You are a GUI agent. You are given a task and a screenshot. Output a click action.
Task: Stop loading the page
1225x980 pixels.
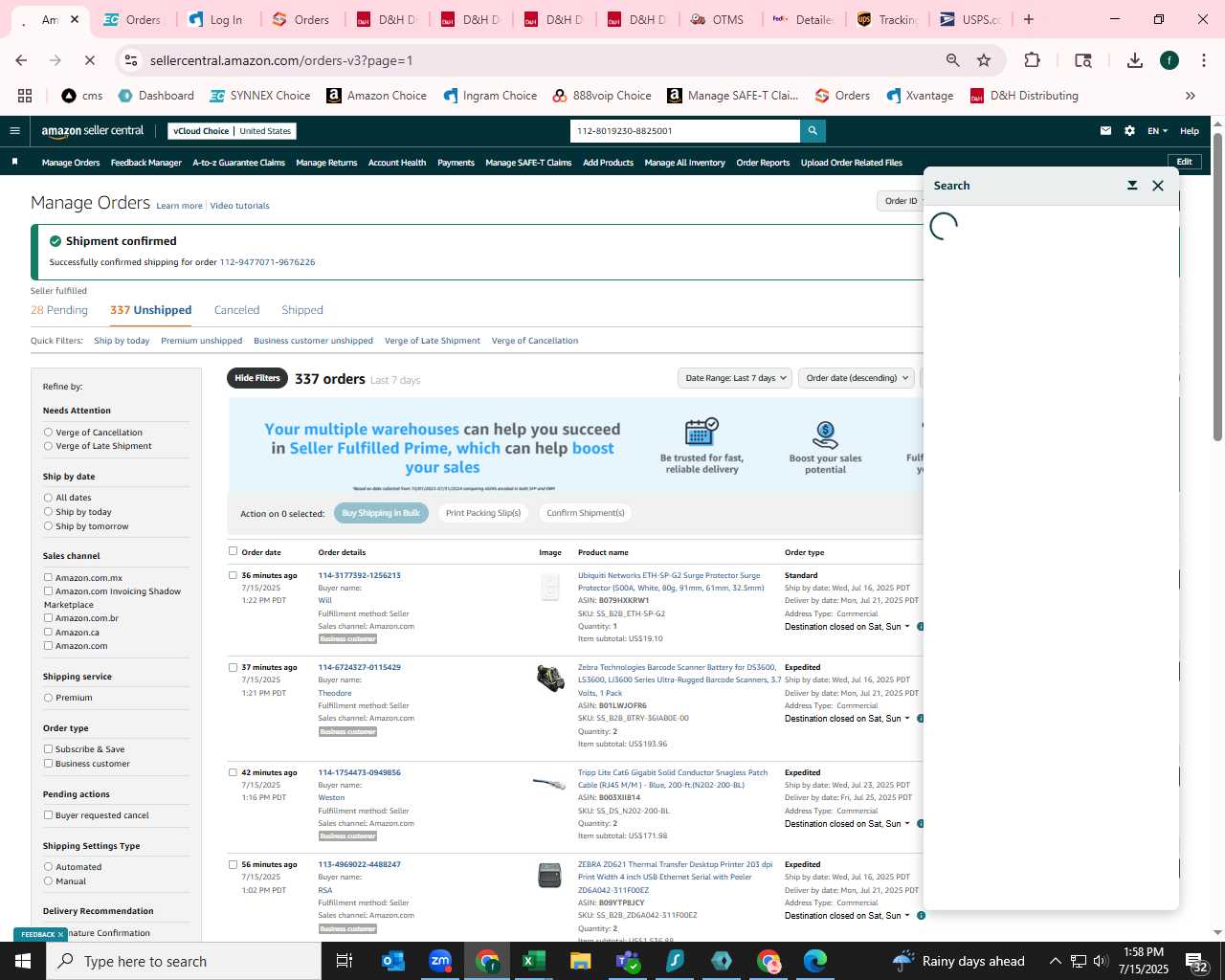click(89, 60)
